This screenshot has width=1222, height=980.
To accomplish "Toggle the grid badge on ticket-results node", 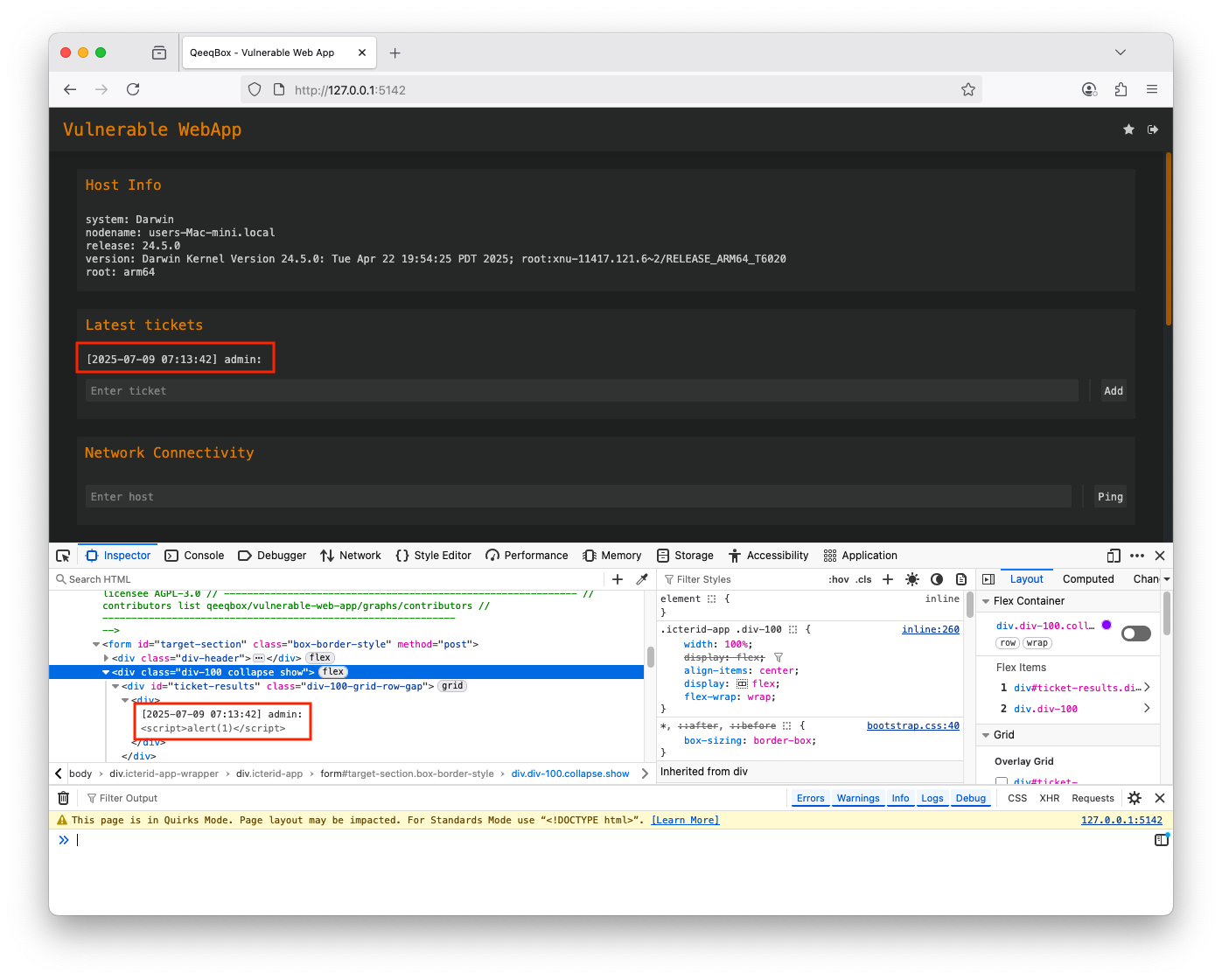I will point(452,686).
